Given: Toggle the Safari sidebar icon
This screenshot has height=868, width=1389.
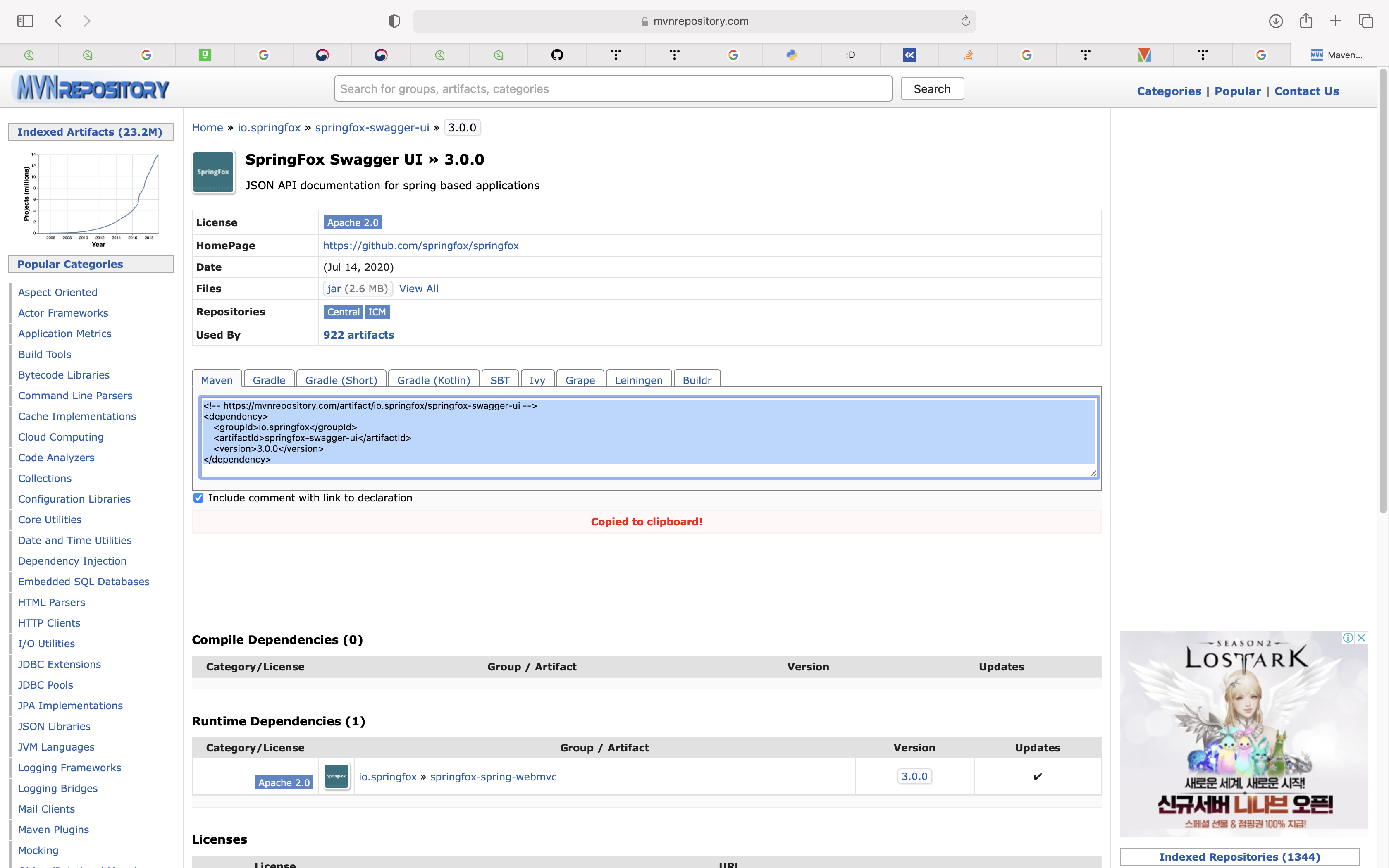Looking at the screenshot, I should tap(25, 21).
